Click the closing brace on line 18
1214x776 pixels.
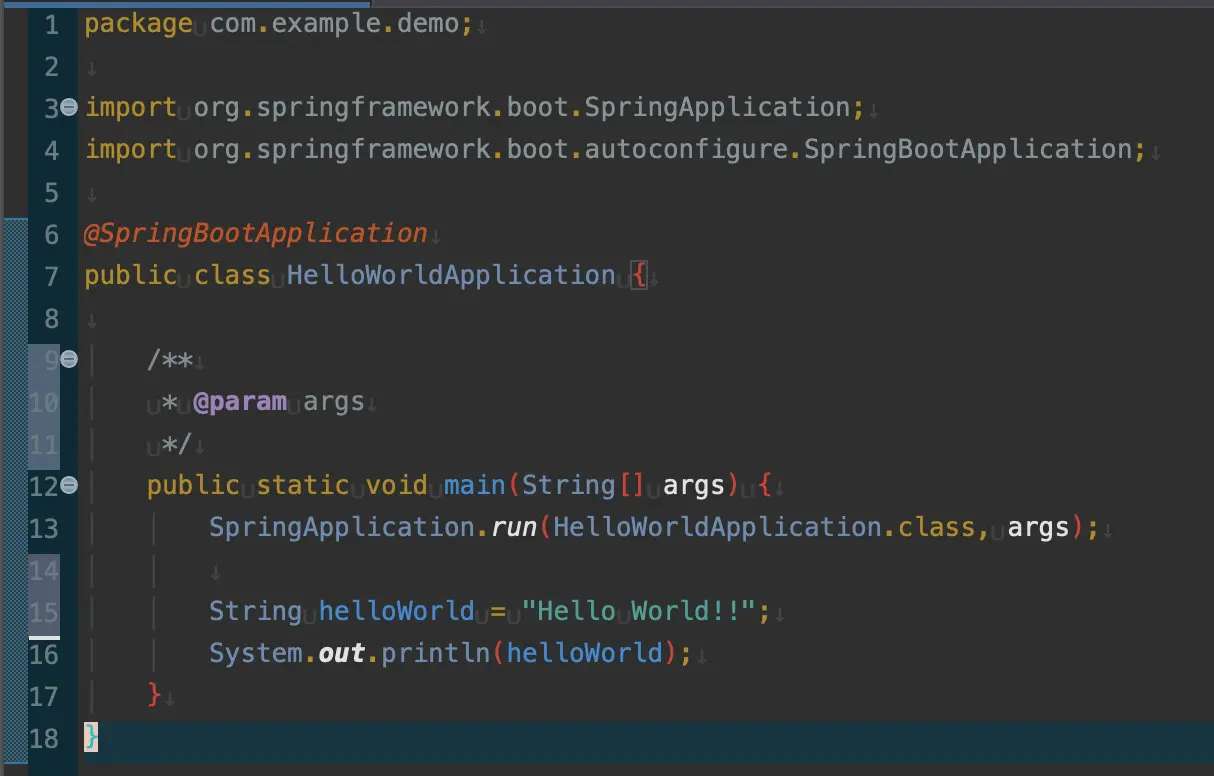pyautogui.click(x=91, y=738)
